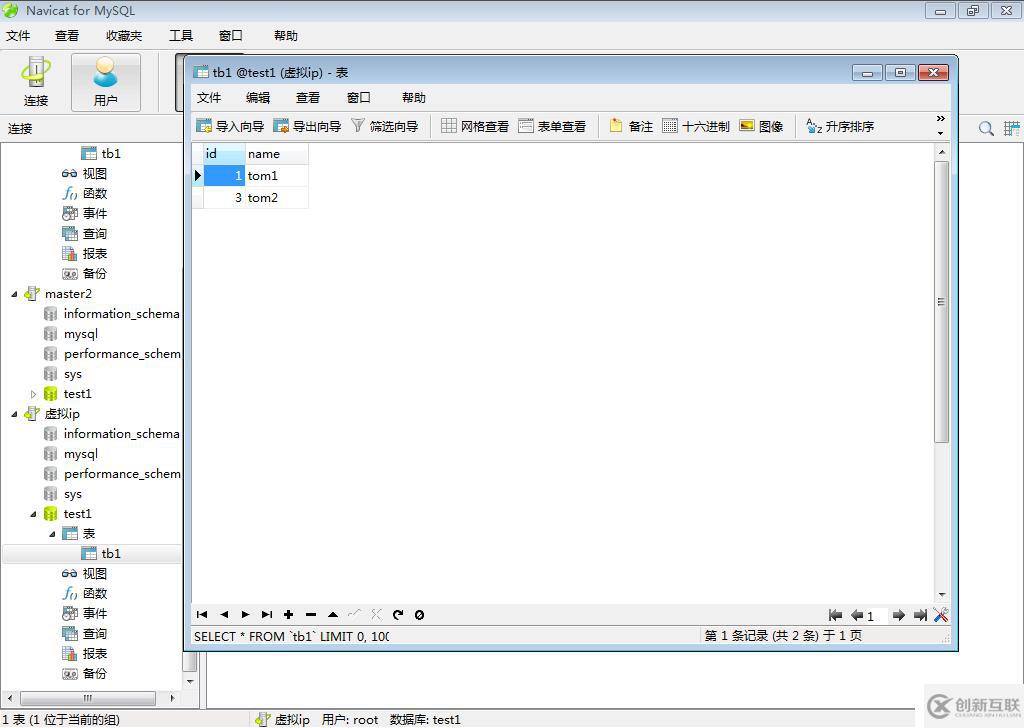Click the plus add record button

(x=289, y=614)
